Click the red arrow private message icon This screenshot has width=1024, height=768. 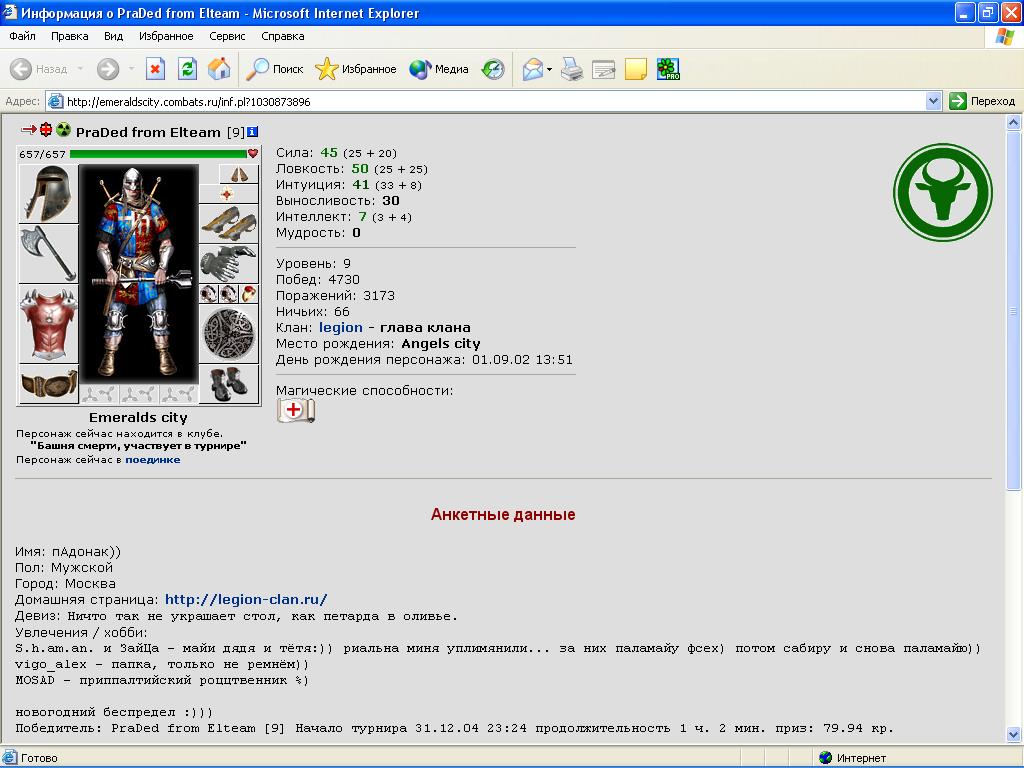click(28, 130)
